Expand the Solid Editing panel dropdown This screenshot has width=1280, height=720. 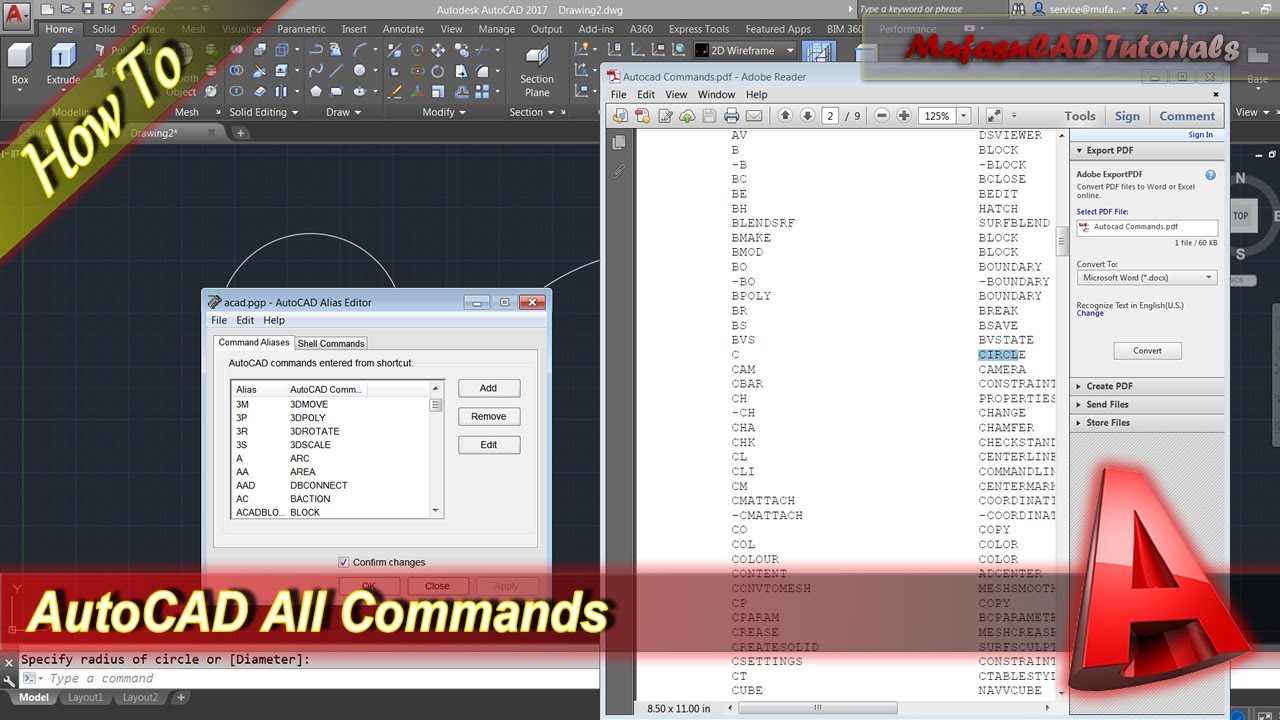coord(263,112)
